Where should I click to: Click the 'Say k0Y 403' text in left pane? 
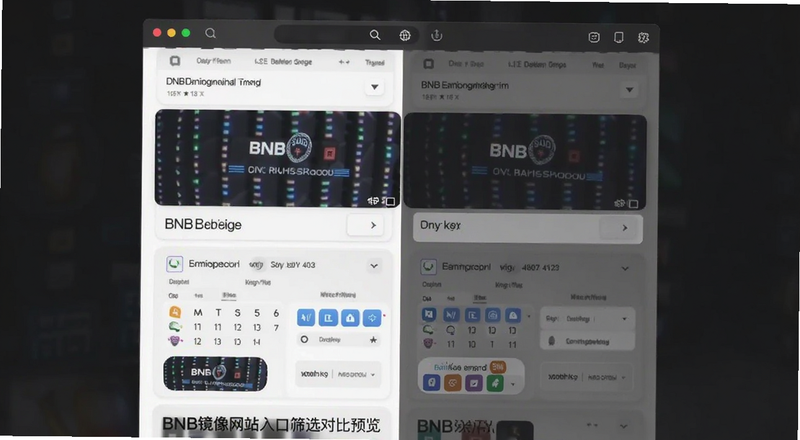293,265
